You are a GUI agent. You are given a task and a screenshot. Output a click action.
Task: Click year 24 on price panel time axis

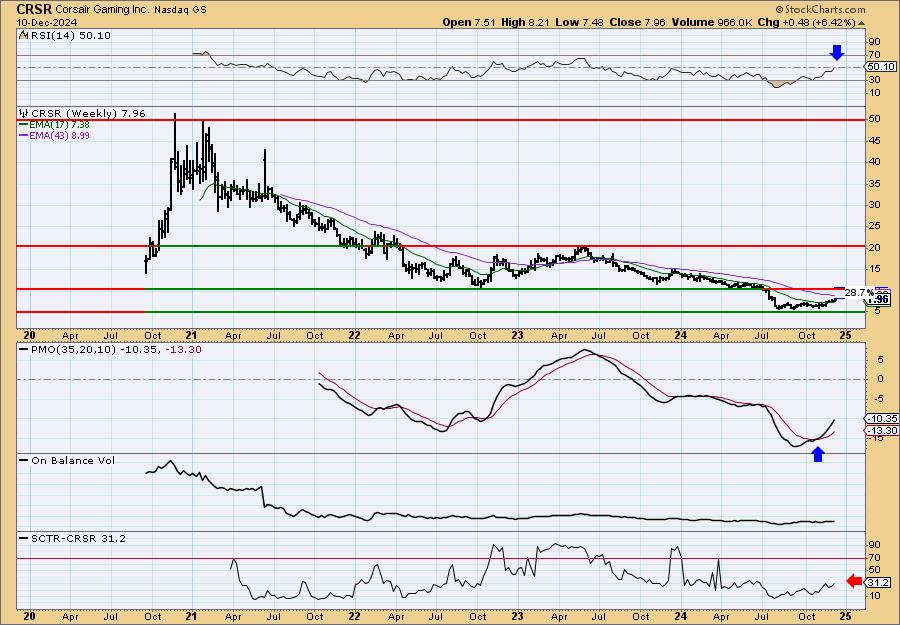pos(681,335)
